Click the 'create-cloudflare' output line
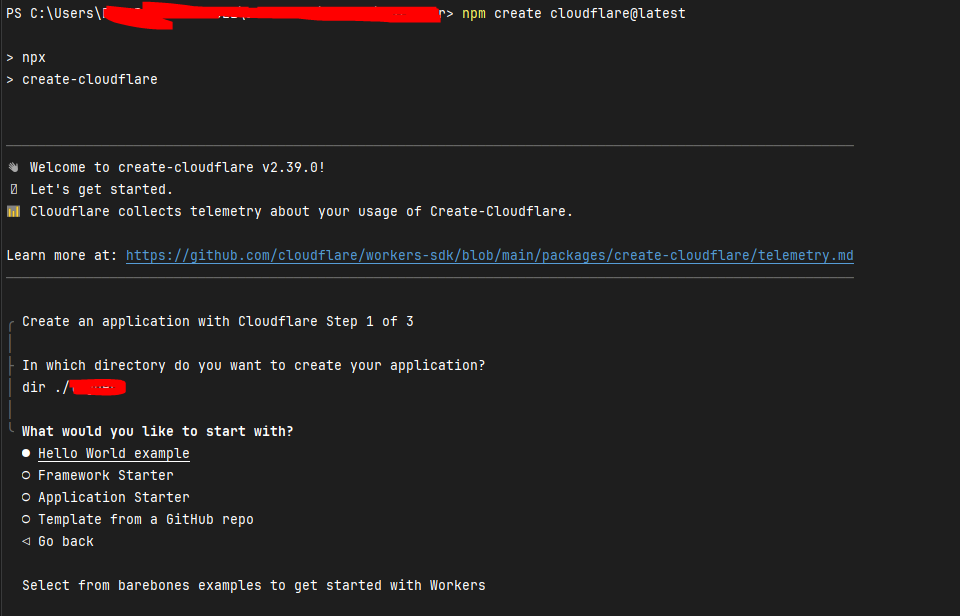Viewport: 960px width, 616px height. click(89, 80)
